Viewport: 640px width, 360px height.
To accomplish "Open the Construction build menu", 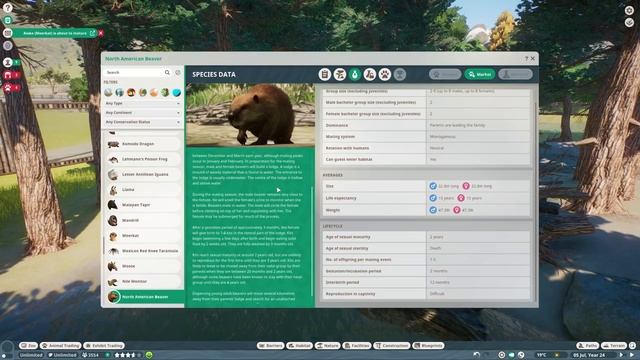I will (x=392, y=346).
